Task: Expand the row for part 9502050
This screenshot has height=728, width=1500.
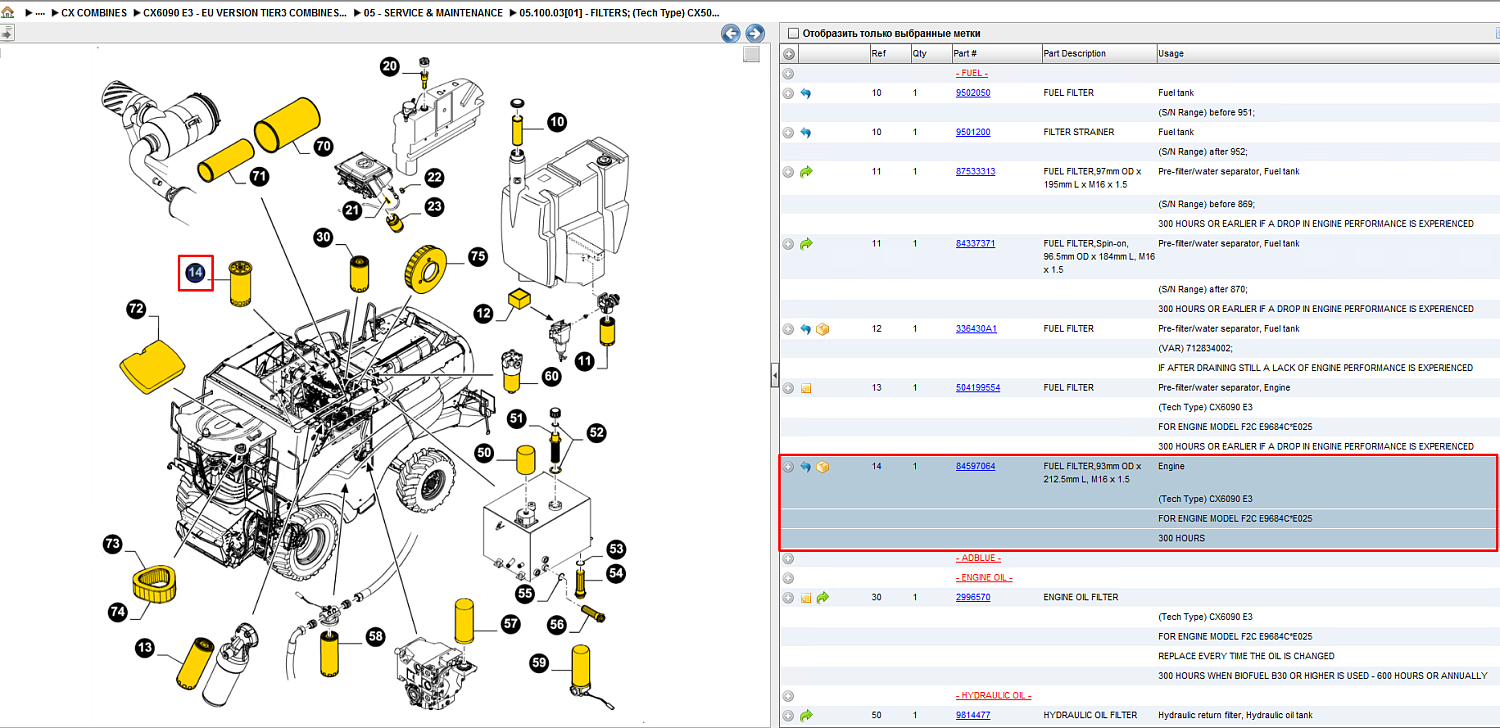Action: click(x=788, y=93)
